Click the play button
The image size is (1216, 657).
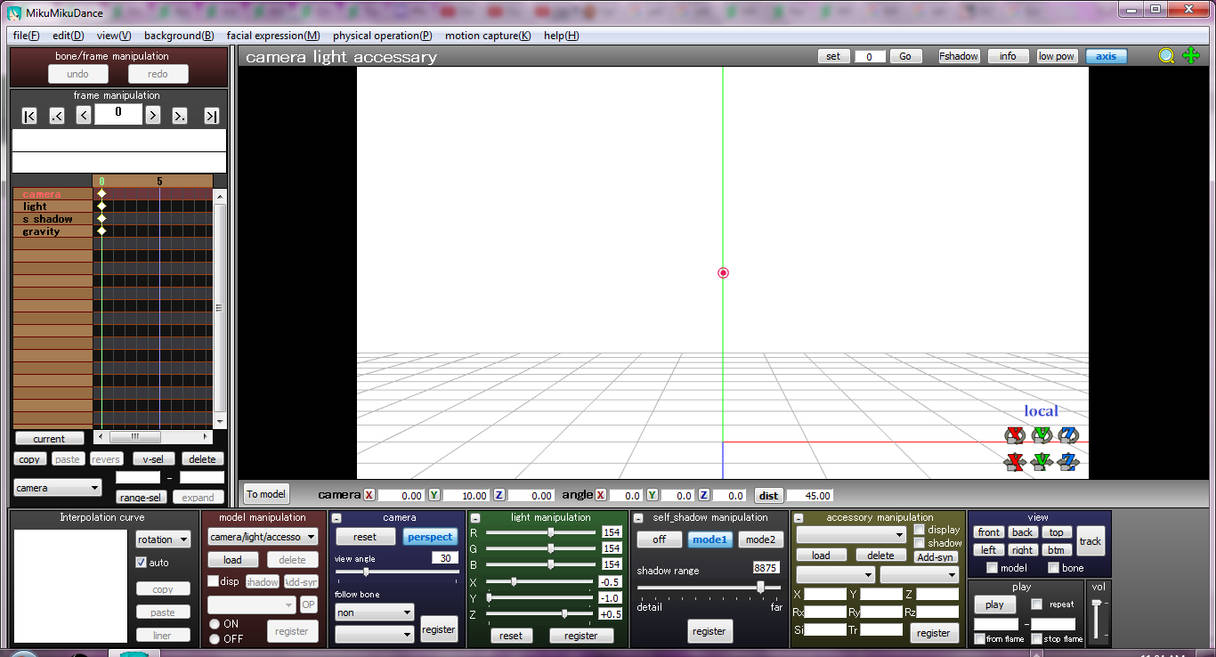point(995,604)
